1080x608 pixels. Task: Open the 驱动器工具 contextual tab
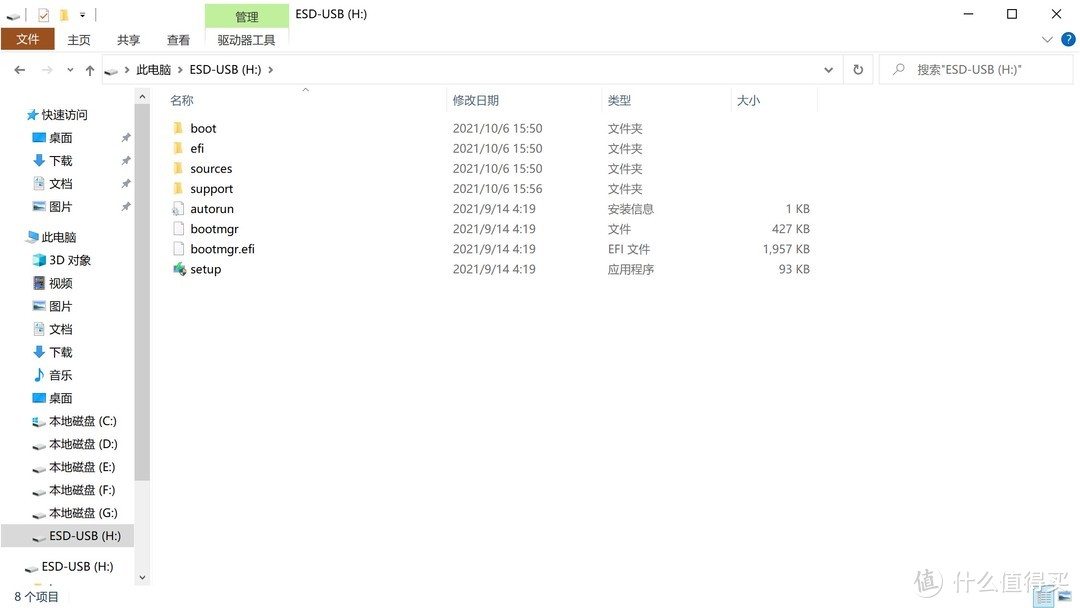tap(247, 40)
